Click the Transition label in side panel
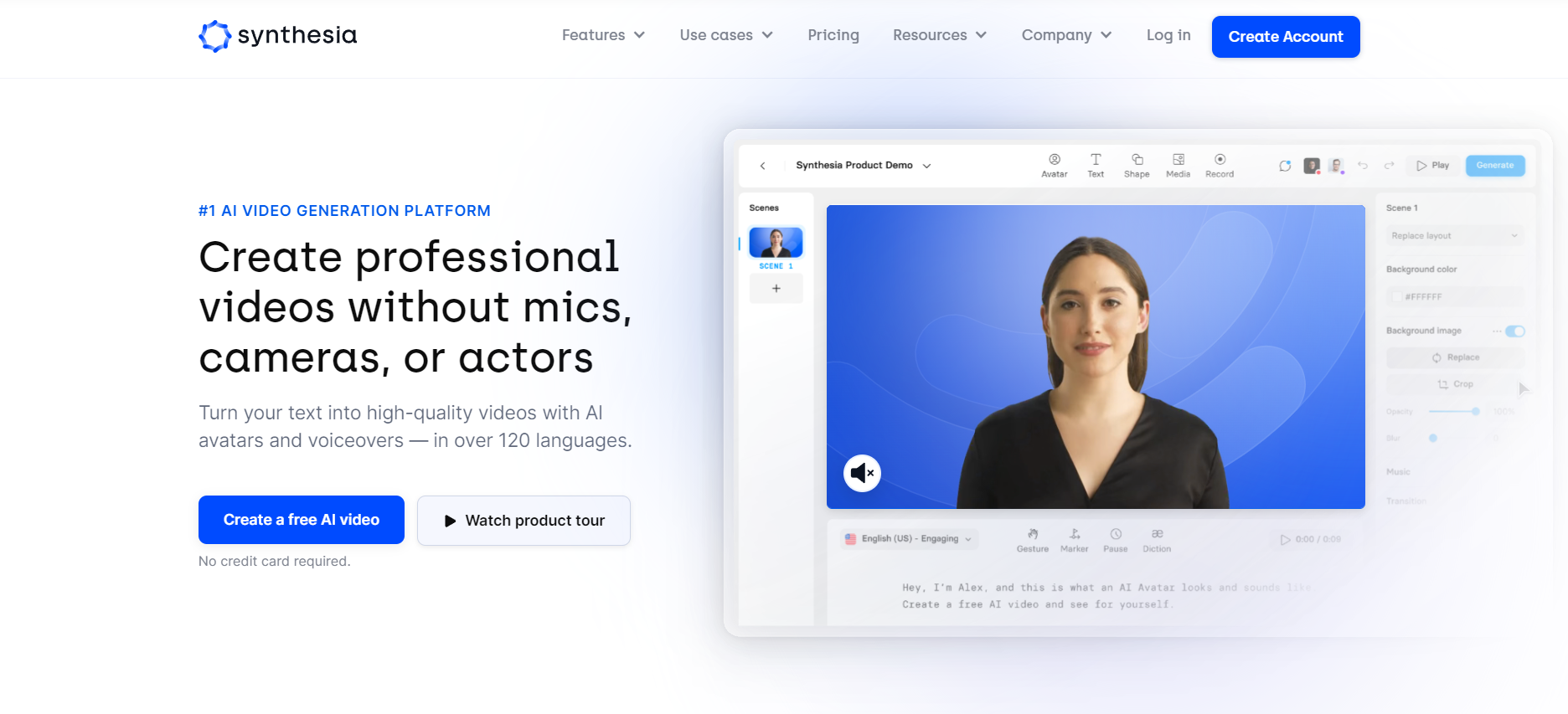1568x714 pixels. pos(1406,501)
